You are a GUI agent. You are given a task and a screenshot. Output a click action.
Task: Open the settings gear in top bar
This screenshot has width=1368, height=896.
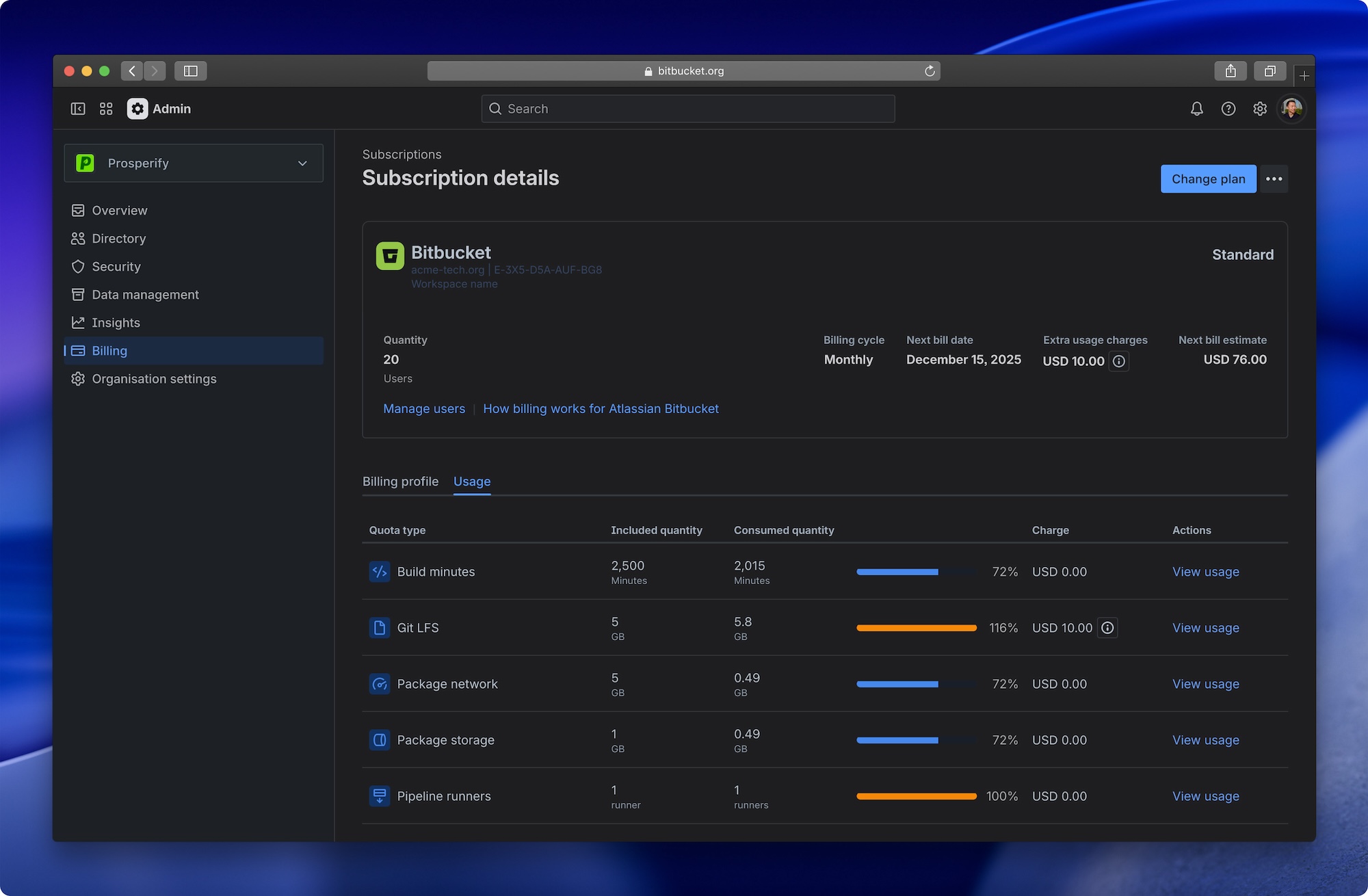(x=1259, y=109)
